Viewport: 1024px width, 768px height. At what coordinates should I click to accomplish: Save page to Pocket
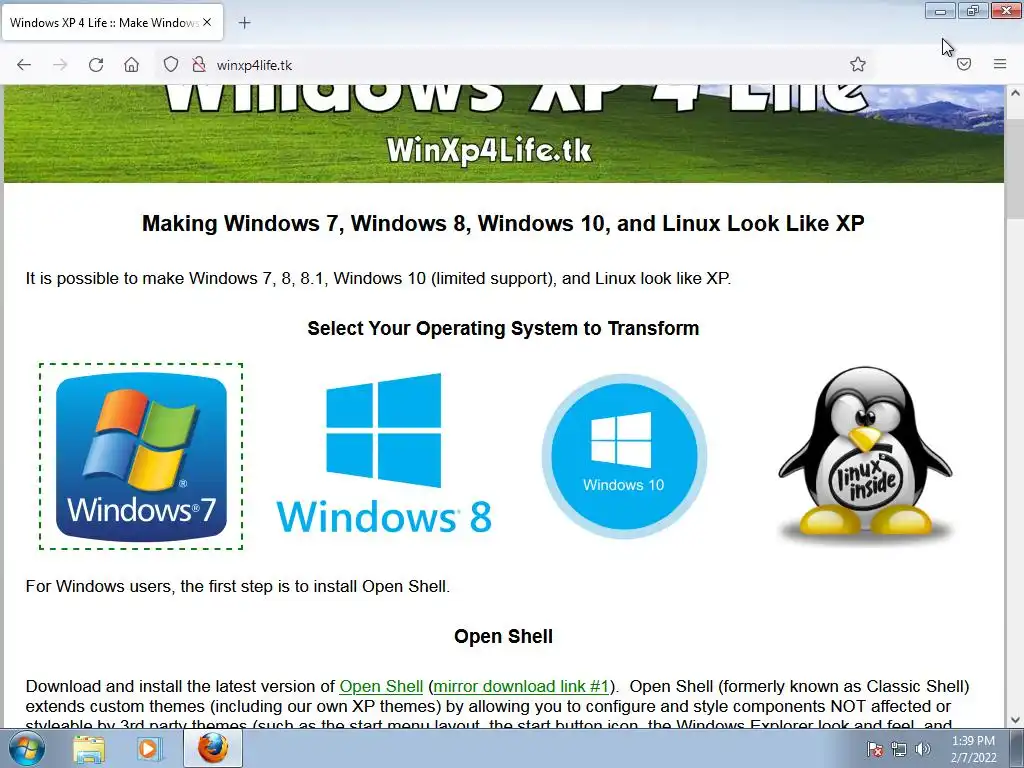click(x=964, y=64)
